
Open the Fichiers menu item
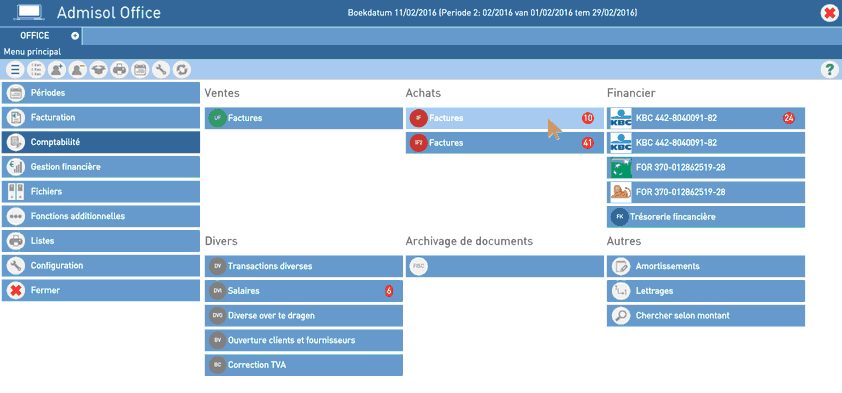click(x=101, y=192)
